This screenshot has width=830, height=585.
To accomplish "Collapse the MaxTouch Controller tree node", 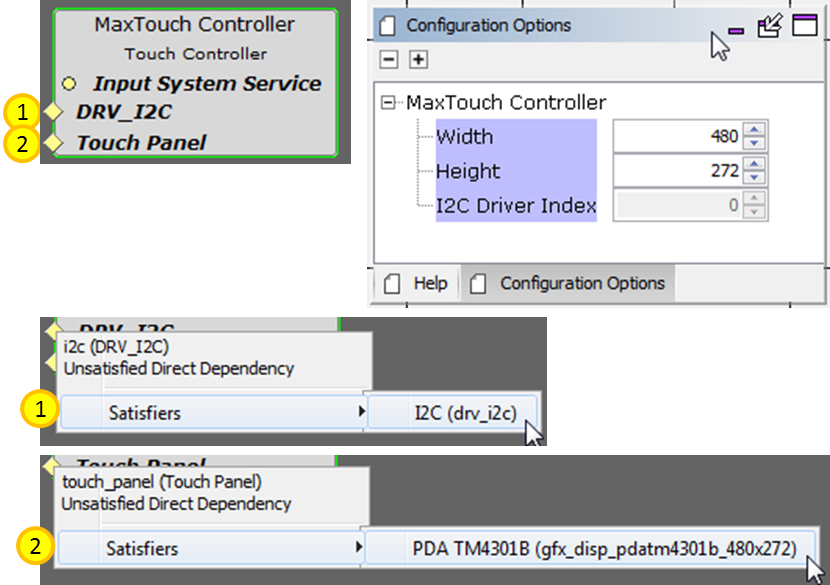I will coord(388,102).
